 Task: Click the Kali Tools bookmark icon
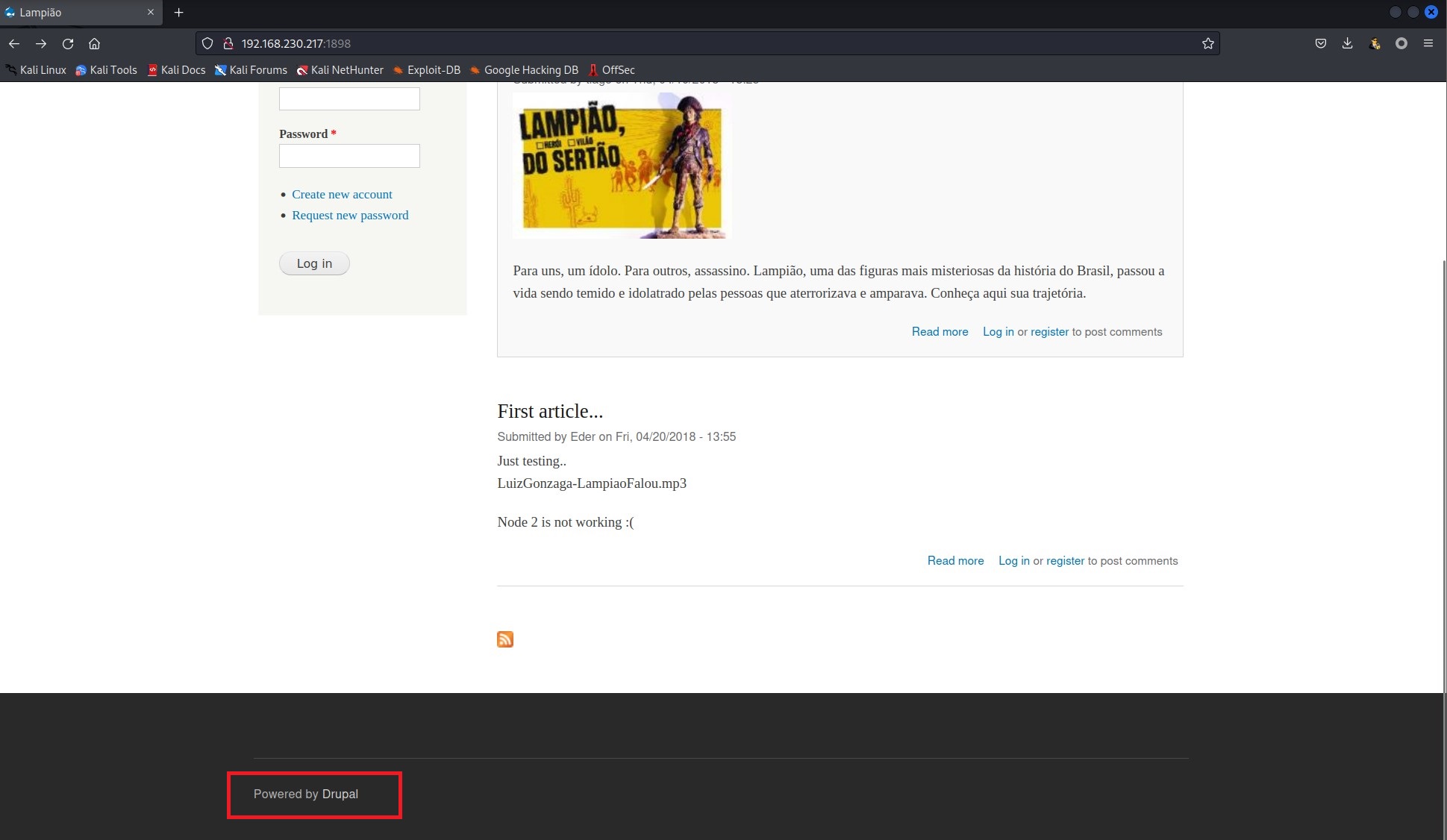coord(81,70)
